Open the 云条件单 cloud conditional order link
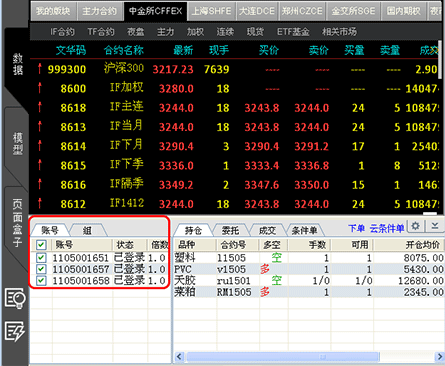This screenshot has height=366, width=445. pos(387,228)
